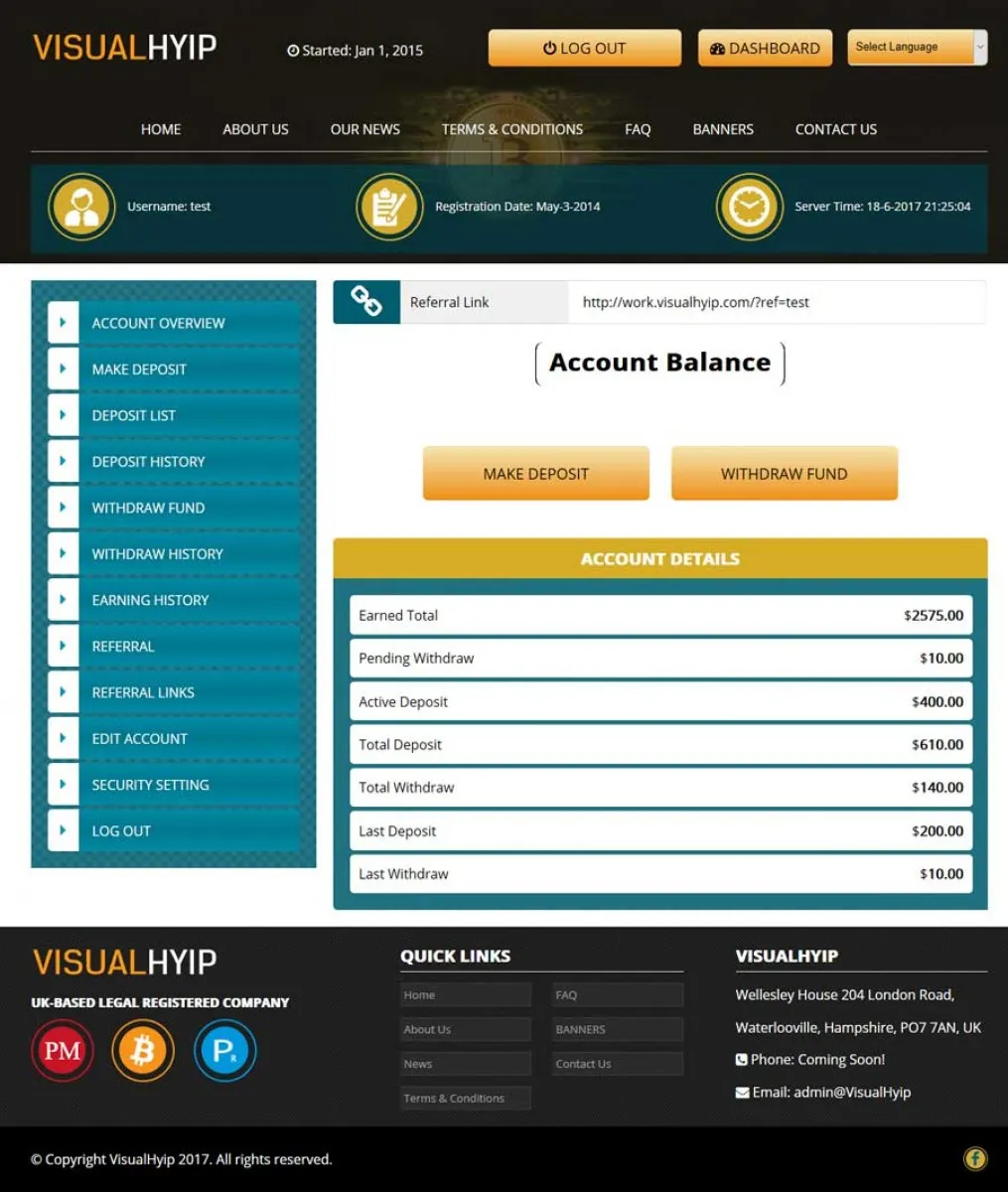
Task: Open EARNING HISTORY in sidebar
Action: pyautogui.click(x=174, y=600)
